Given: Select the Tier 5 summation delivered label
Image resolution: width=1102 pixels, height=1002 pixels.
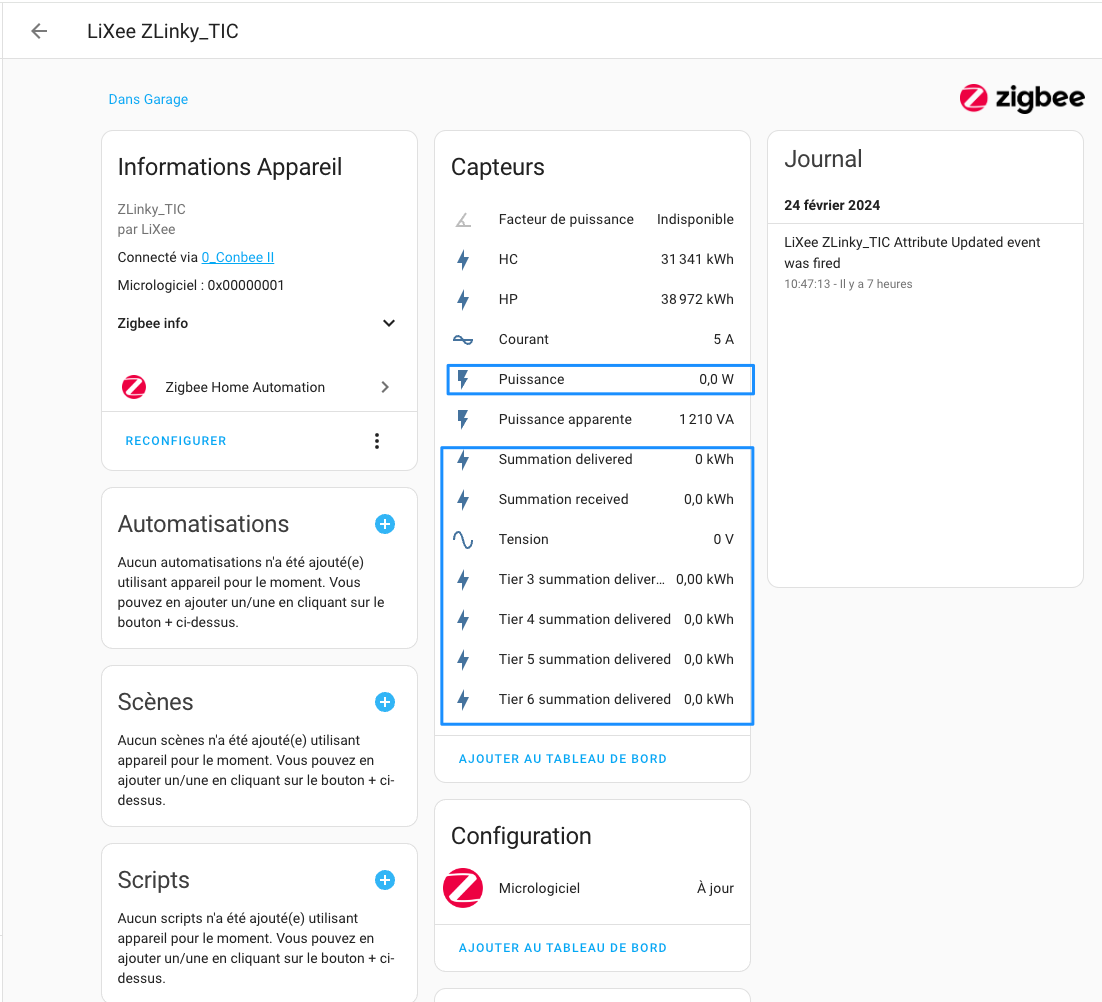Looking at the screenshot, I should pyautogui.click(x=585, y=660).
